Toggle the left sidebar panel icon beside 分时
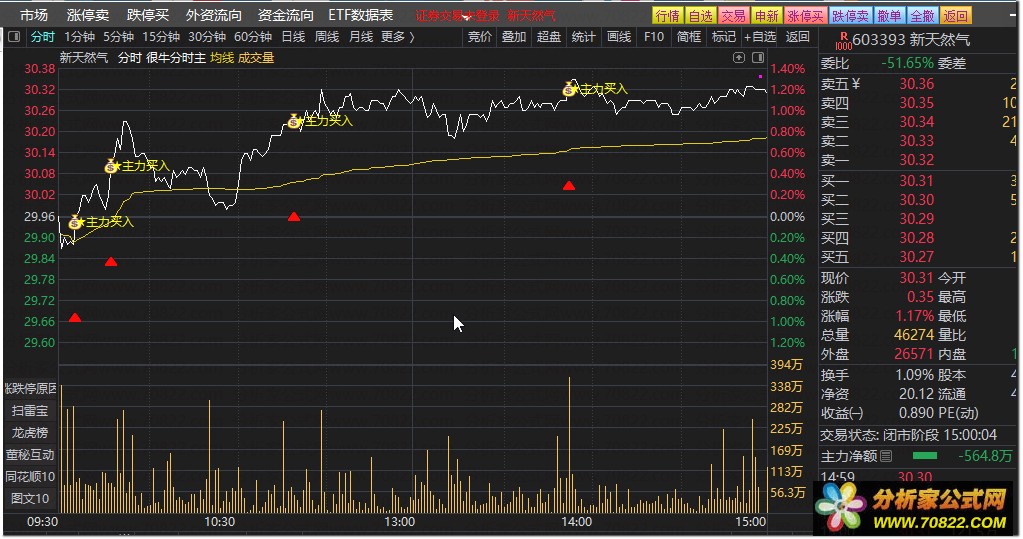This screenshot has width=1023, height=539. [x=14, y=37]
